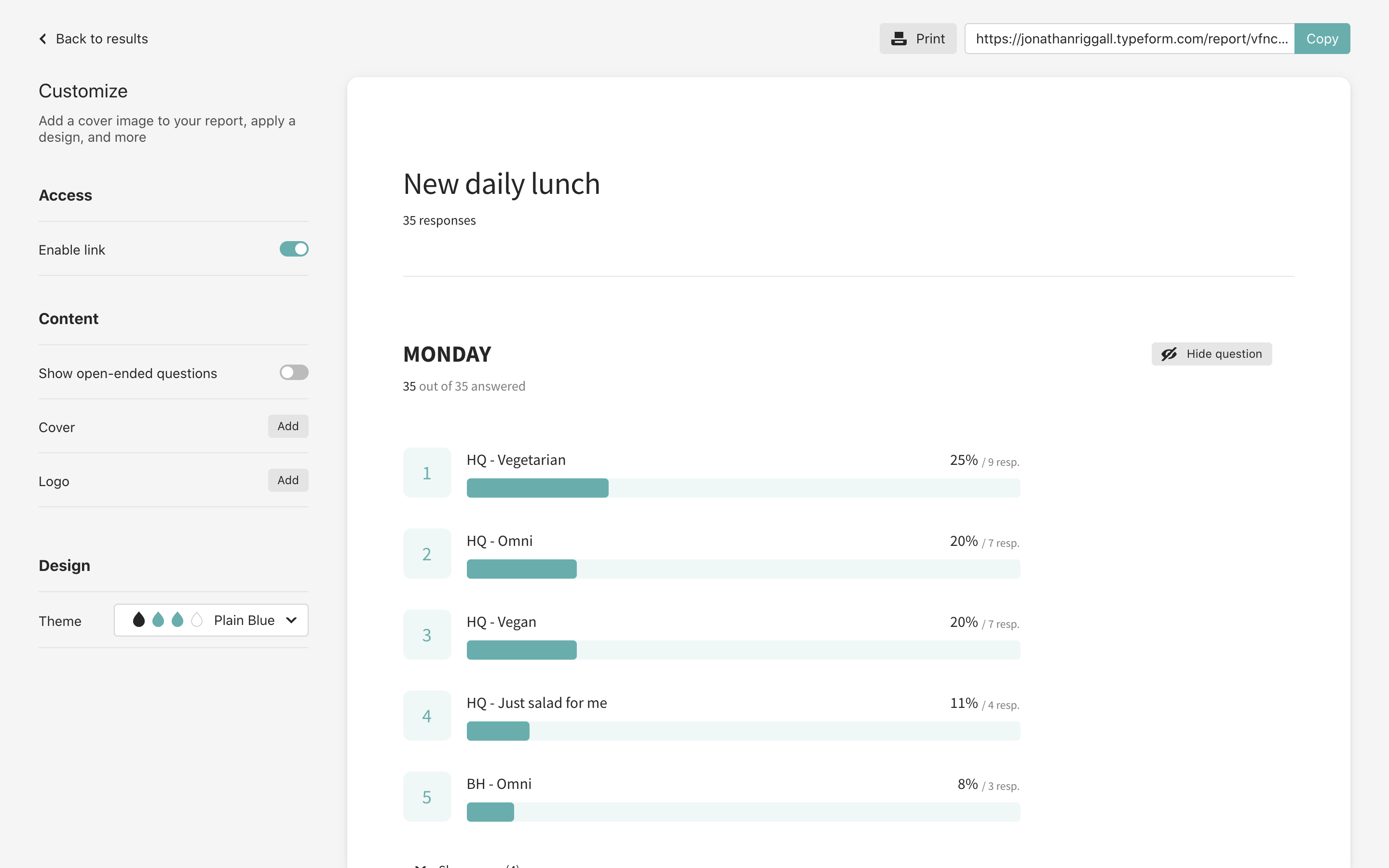Copy the report link
The height and width of the screenshot is (868, 1389).
tap(1321, 39)
